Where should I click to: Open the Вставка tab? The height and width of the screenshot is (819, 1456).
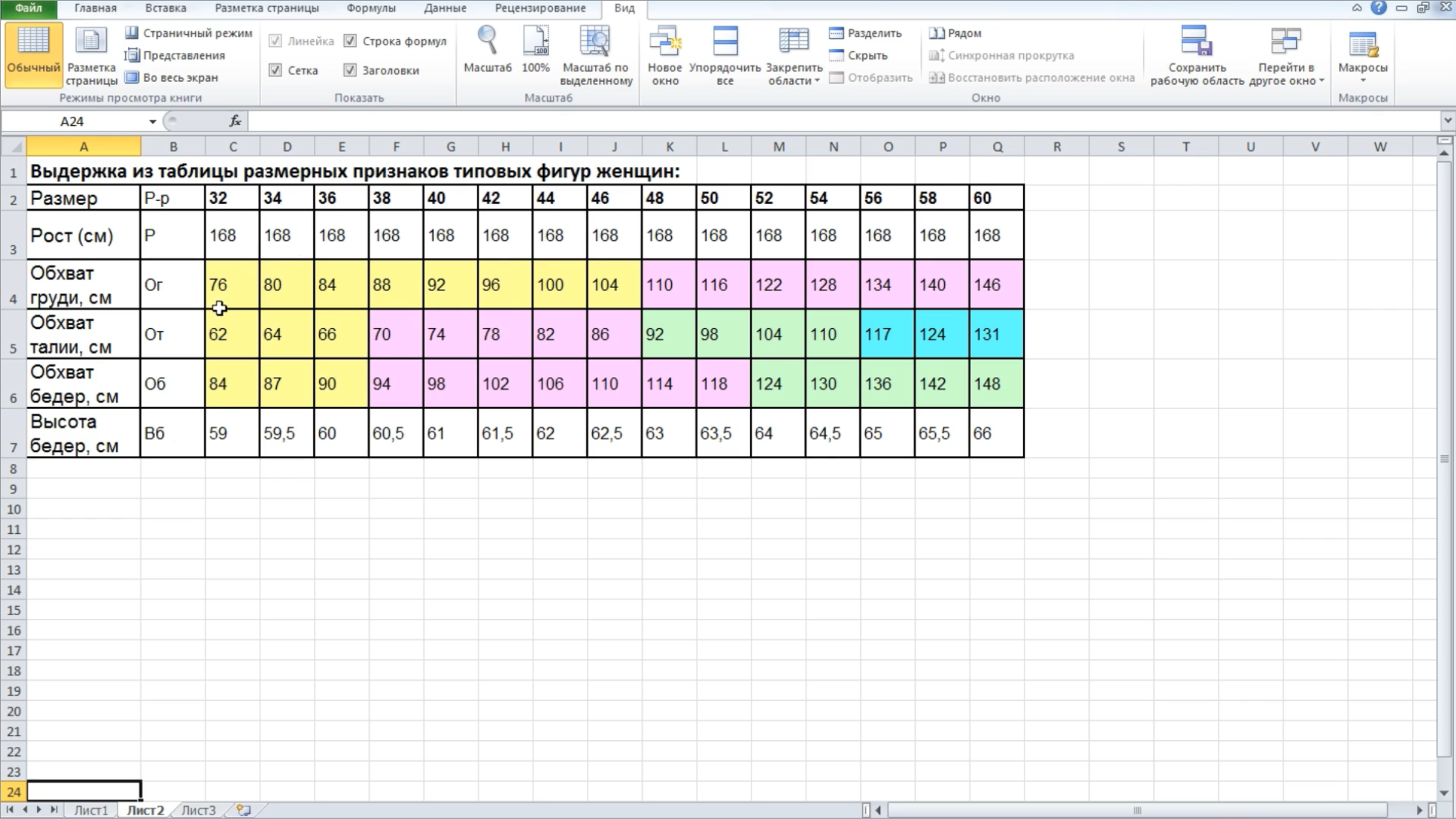pos(165,8)
